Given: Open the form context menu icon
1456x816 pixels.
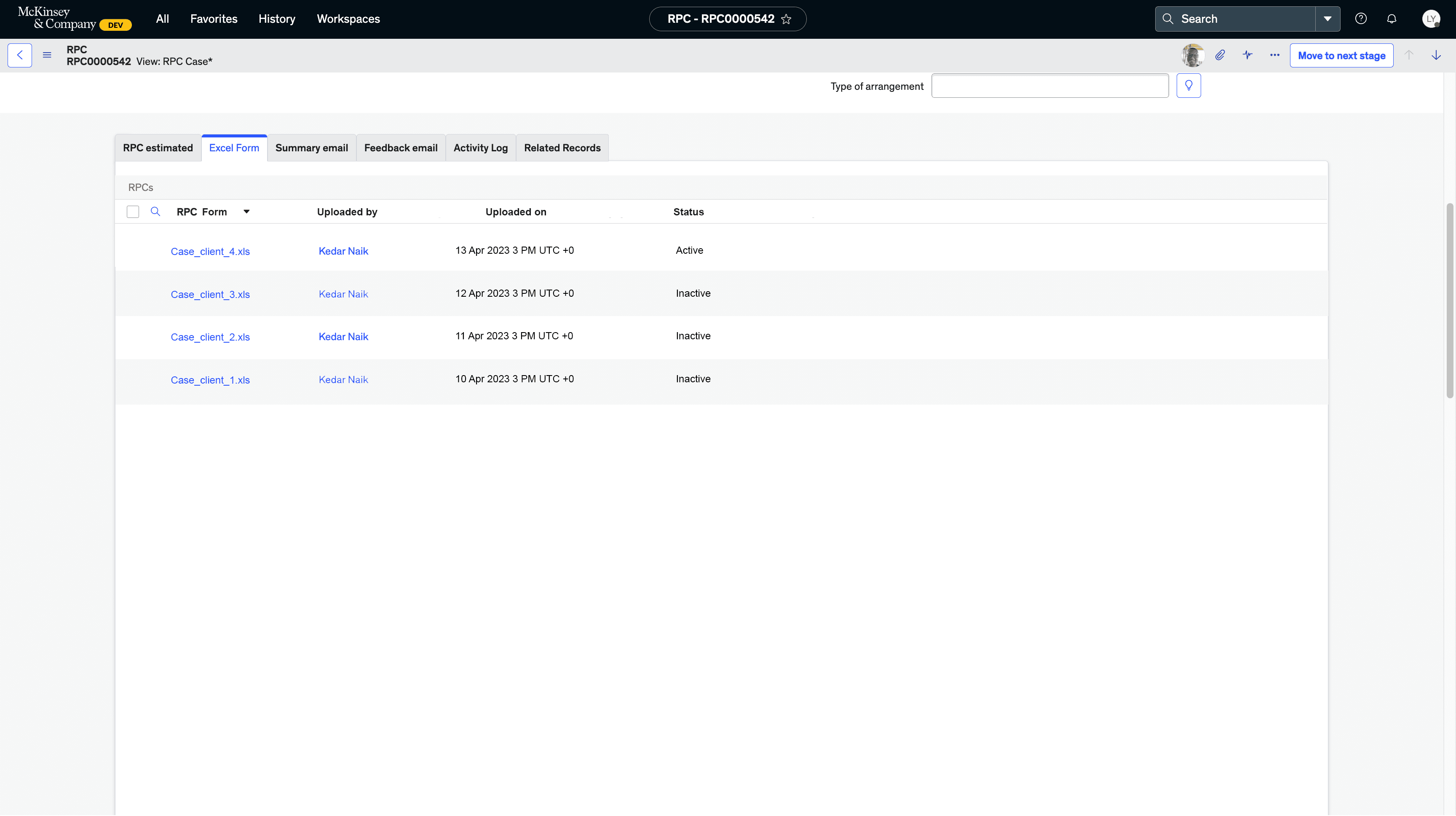Looking at the screenshot, I should [x=47, y=55].
